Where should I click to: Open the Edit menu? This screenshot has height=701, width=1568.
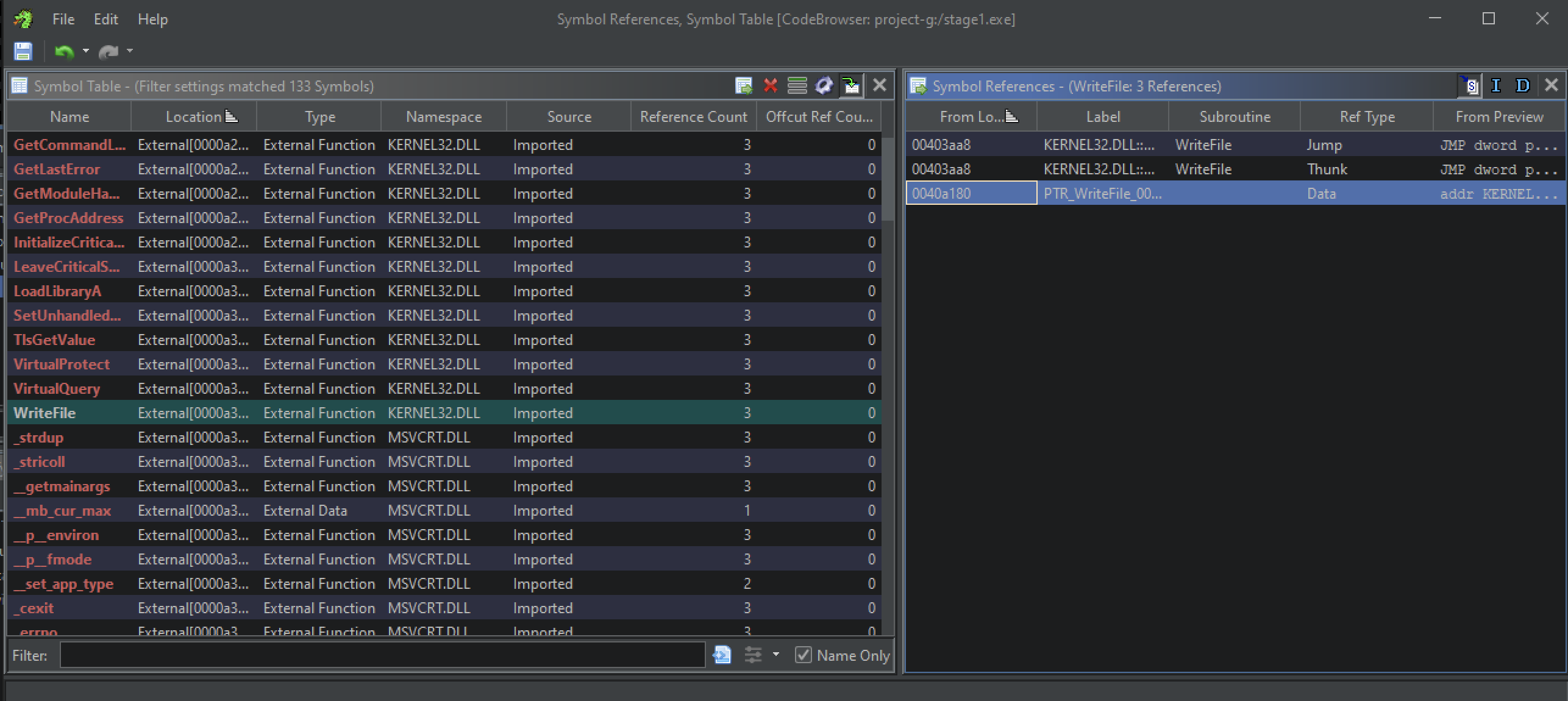tap(105, 20)
